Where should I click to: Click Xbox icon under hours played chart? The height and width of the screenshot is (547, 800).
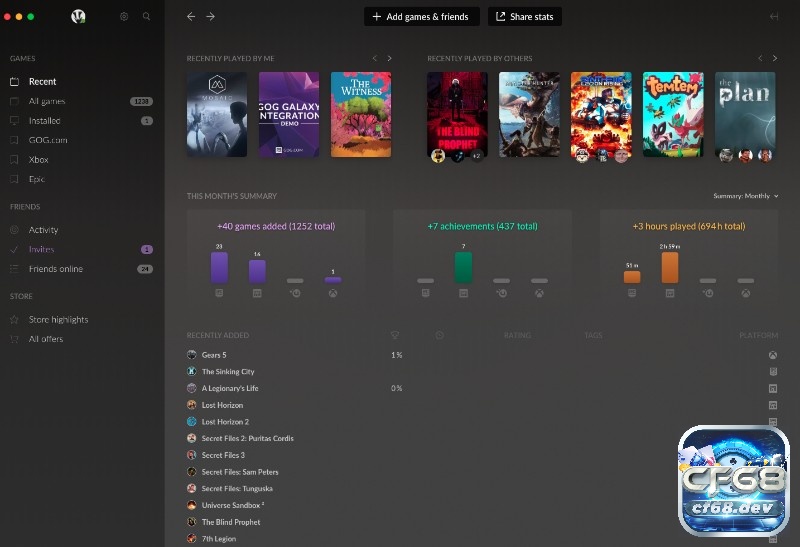tap(746, 293)
